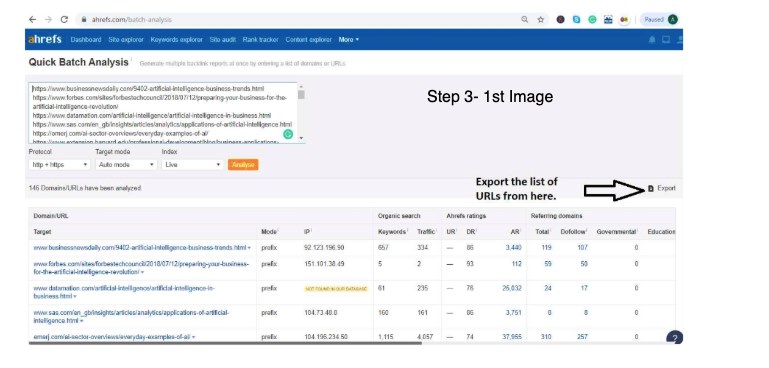Click NOT FOUND IN OUR DATABASE label
Image resolution: width=769 pixels, height=368 pixels.
pyautogui.click(x=336, y=289)
